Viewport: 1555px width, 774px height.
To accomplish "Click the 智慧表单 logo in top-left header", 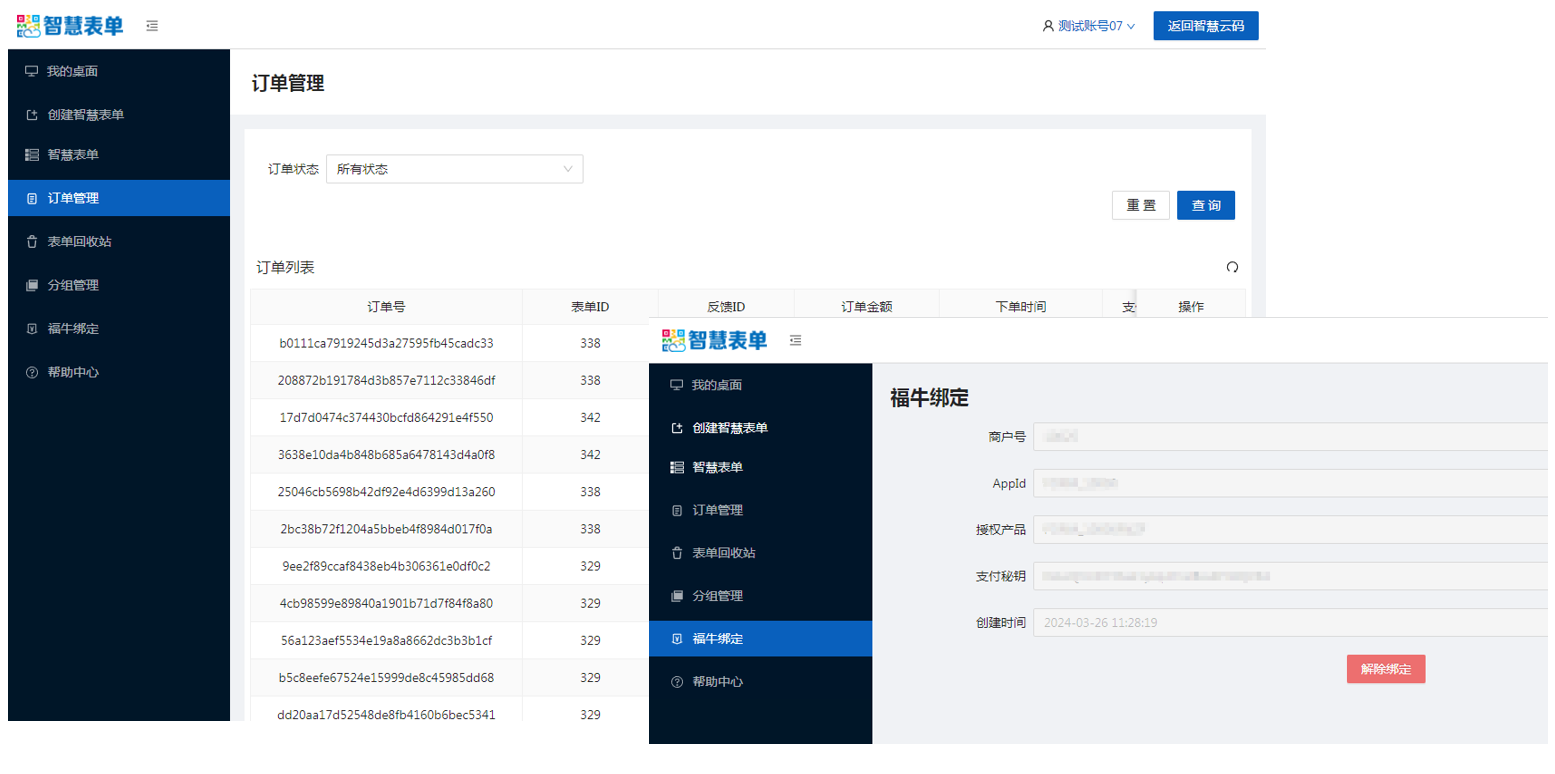I will coord(70,26).
